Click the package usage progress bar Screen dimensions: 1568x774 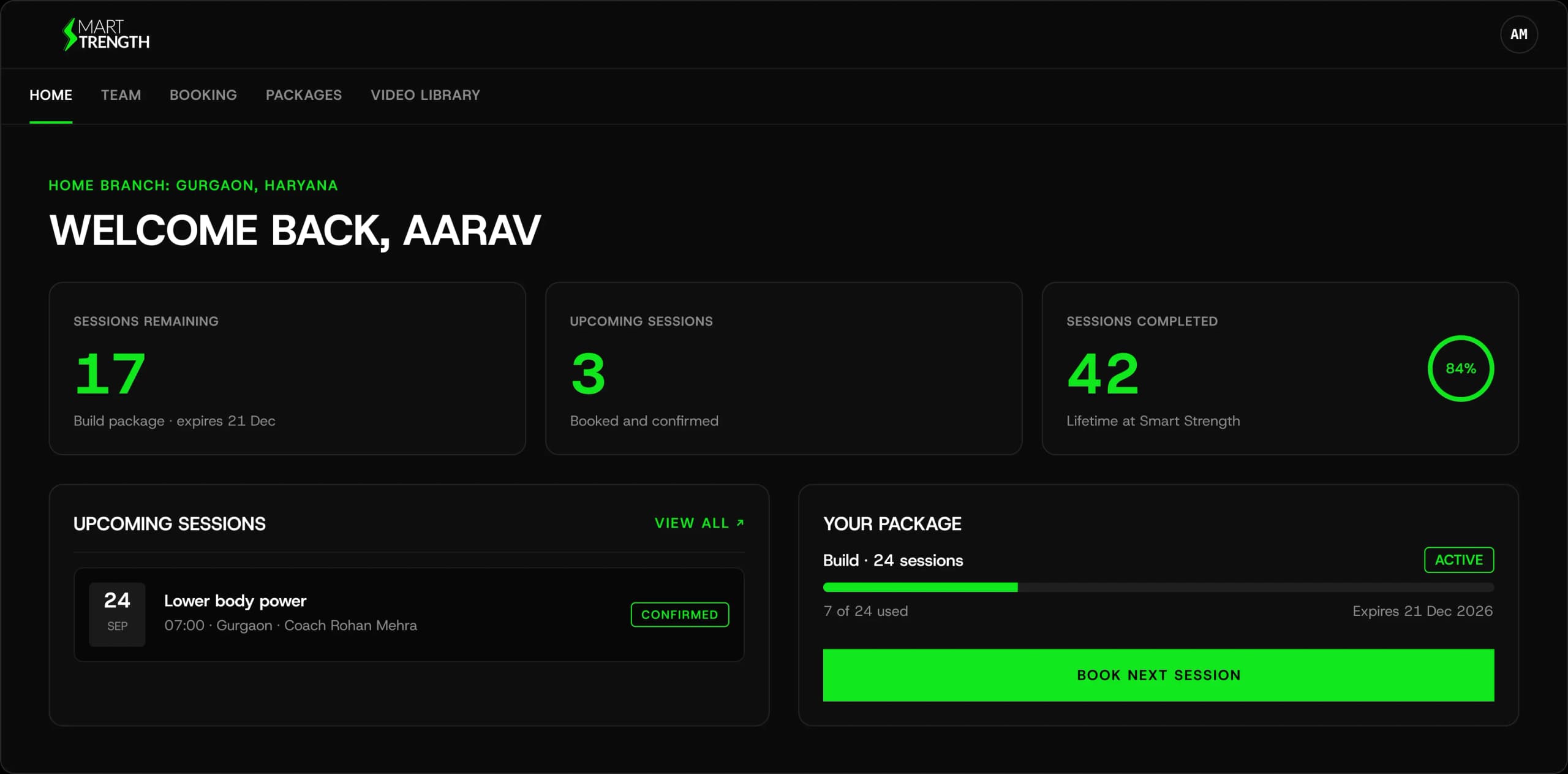1158,587
